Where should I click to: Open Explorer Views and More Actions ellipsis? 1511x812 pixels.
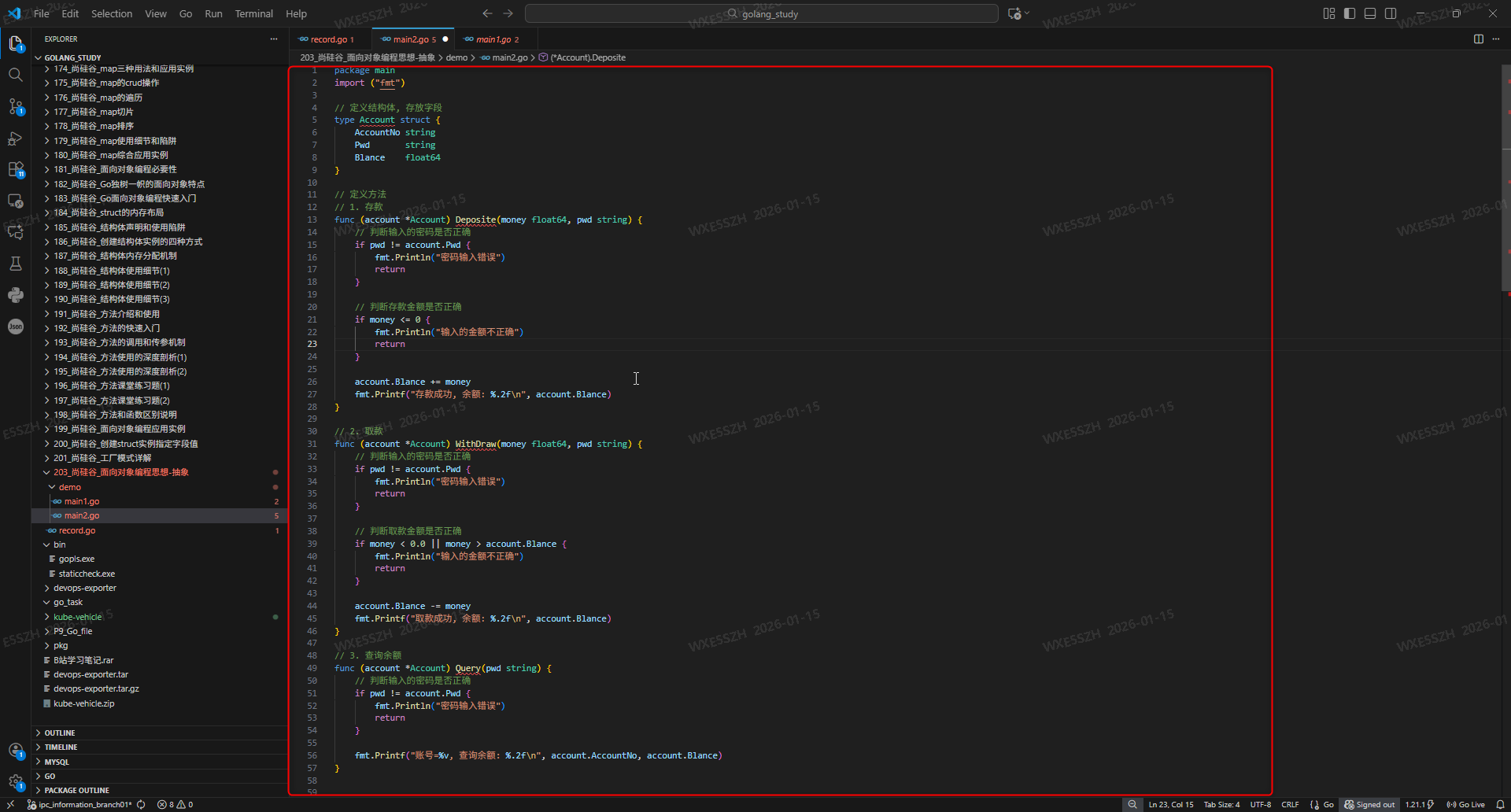(274, 39)
